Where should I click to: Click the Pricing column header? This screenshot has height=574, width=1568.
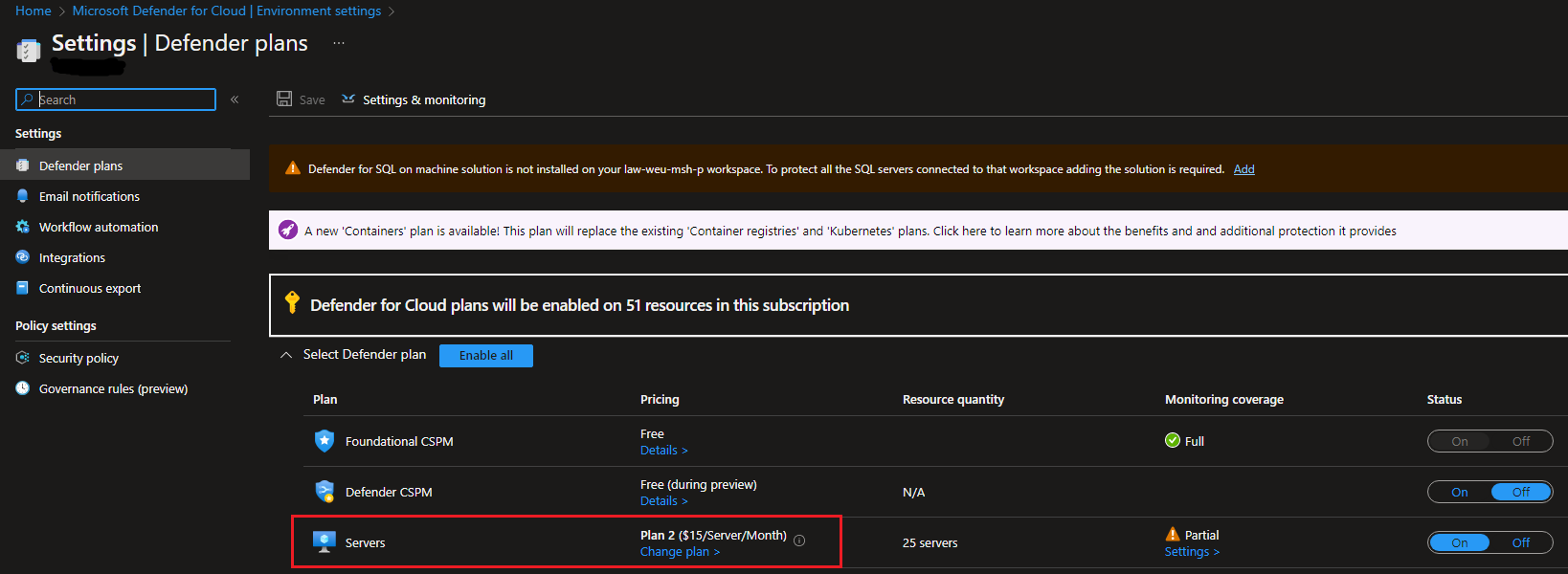click(660, 400)
